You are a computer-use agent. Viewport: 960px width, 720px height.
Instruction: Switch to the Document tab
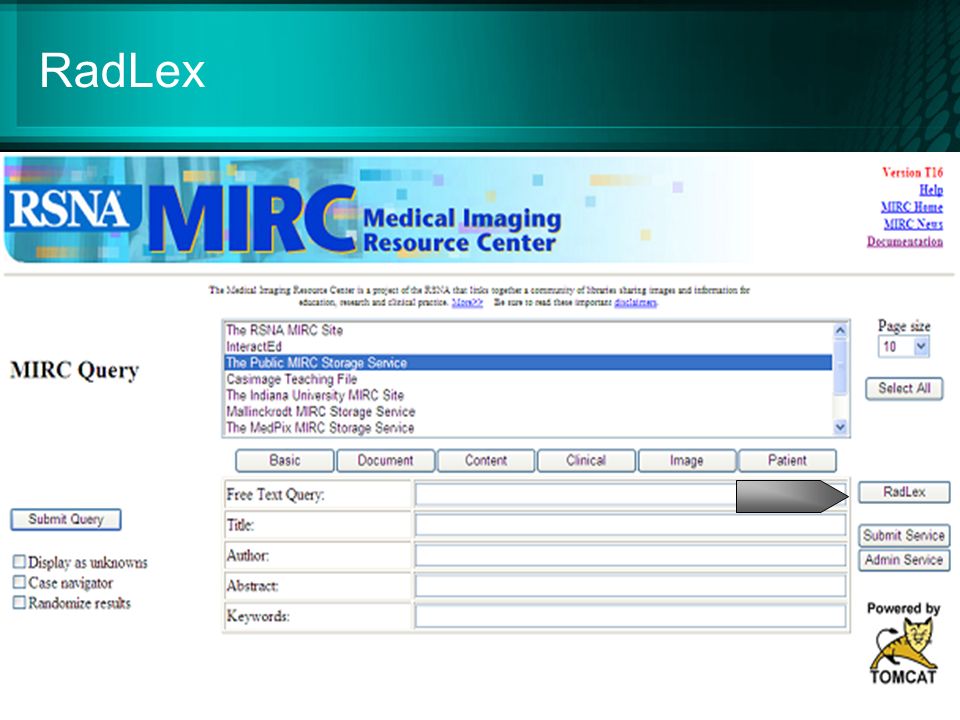tap(386, 460)
